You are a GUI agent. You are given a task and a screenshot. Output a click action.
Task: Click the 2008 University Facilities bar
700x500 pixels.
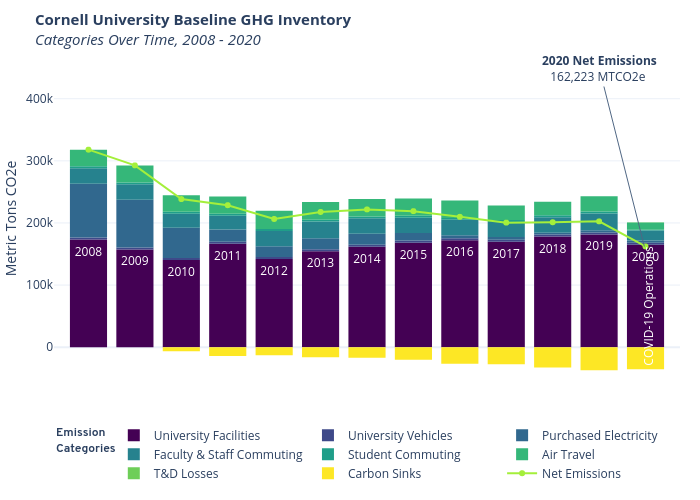(x=88, y=300)
